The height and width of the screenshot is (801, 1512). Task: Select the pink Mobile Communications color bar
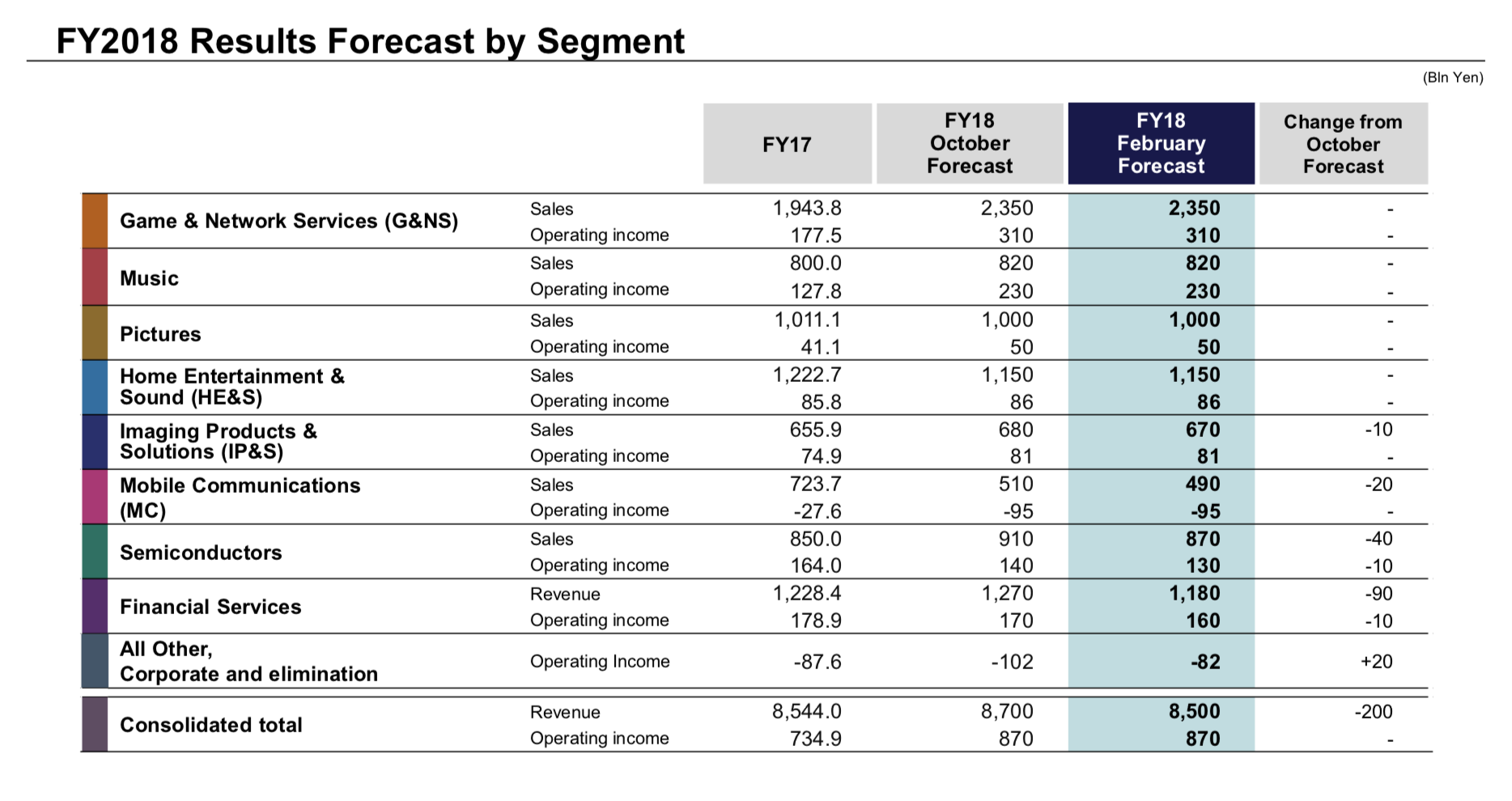coord(95,497)
